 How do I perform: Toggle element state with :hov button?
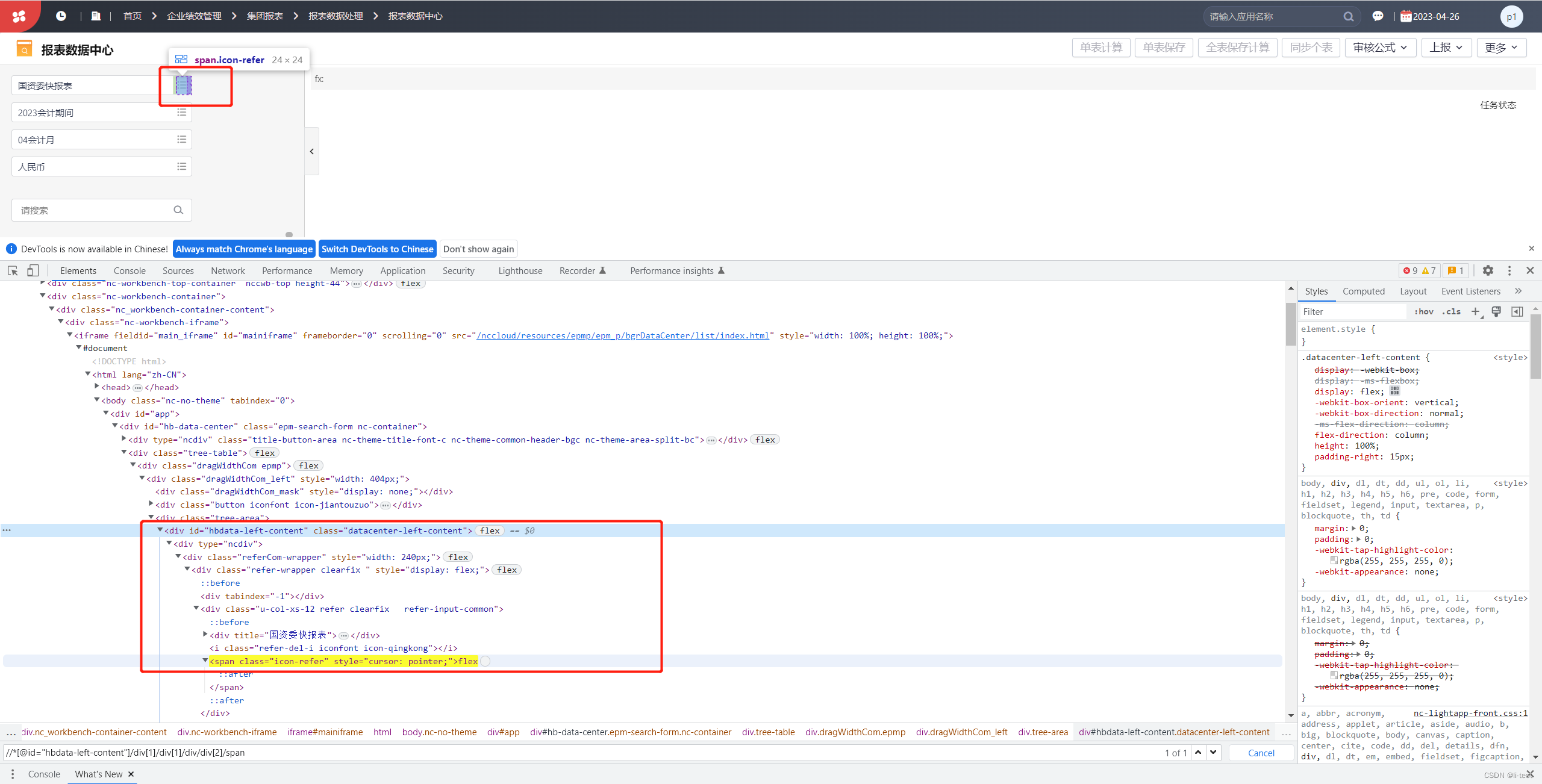pyautogui.click(x=1424, y=311)
